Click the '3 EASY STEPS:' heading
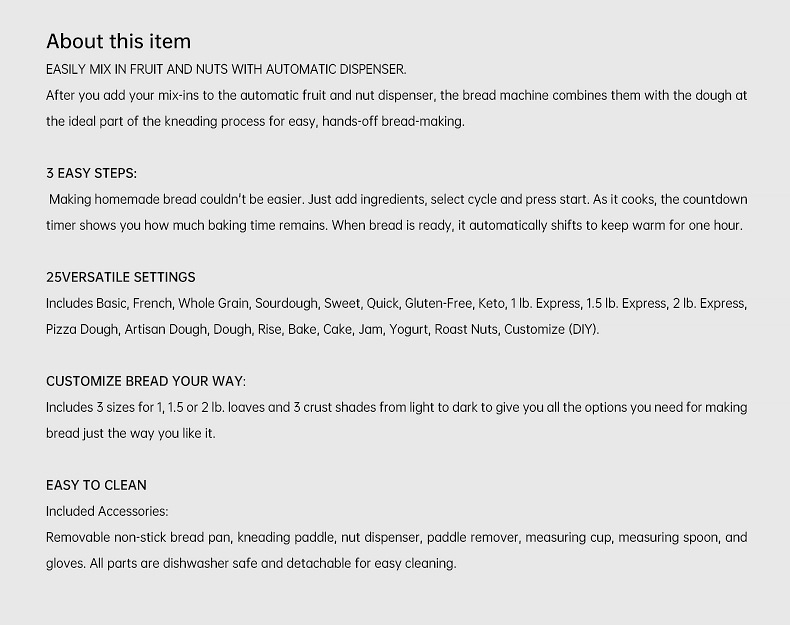790x625 pixels. pyautogui.click(x=91, y=173)
